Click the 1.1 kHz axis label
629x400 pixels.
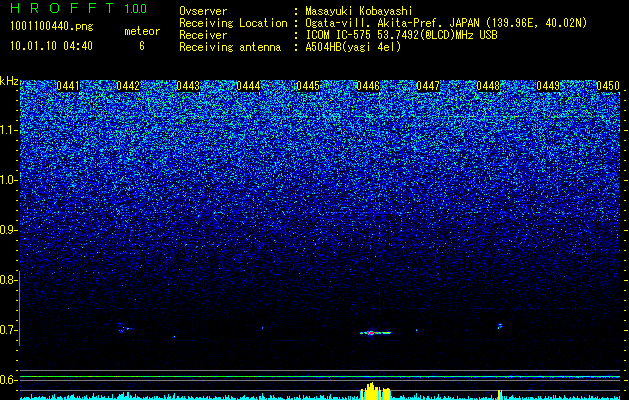coord(8,130)
